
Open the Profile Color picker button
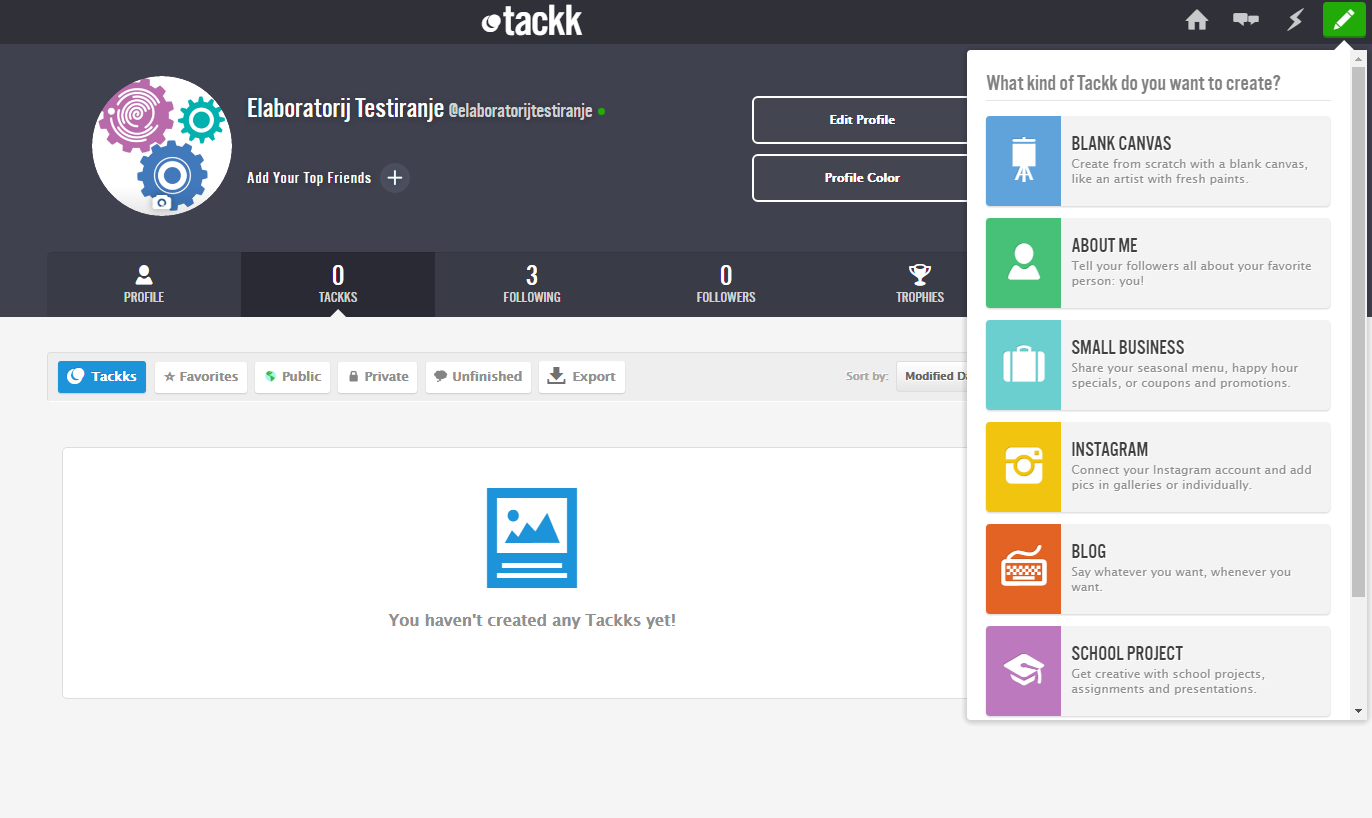(861, 178)
